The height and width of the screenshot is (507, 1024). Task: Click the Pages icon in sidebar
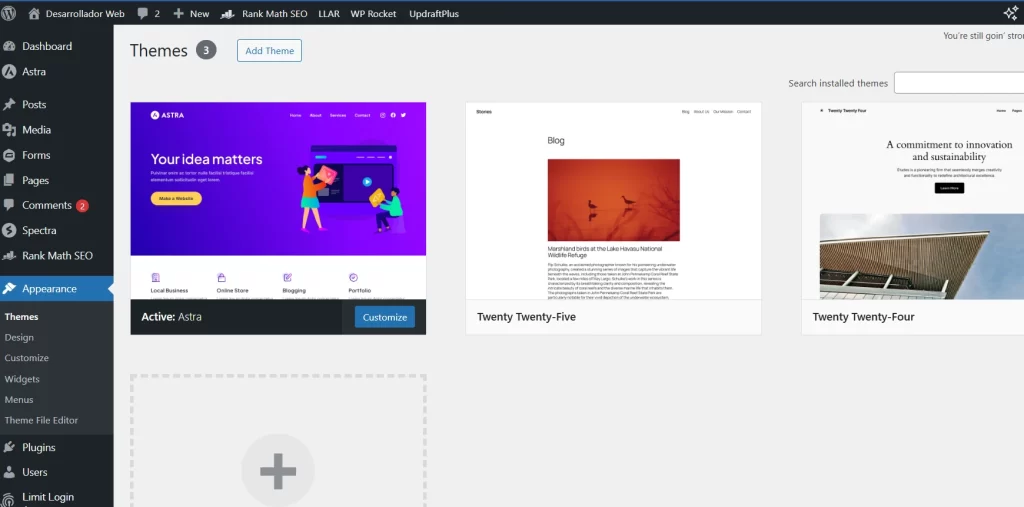(9, 180)
